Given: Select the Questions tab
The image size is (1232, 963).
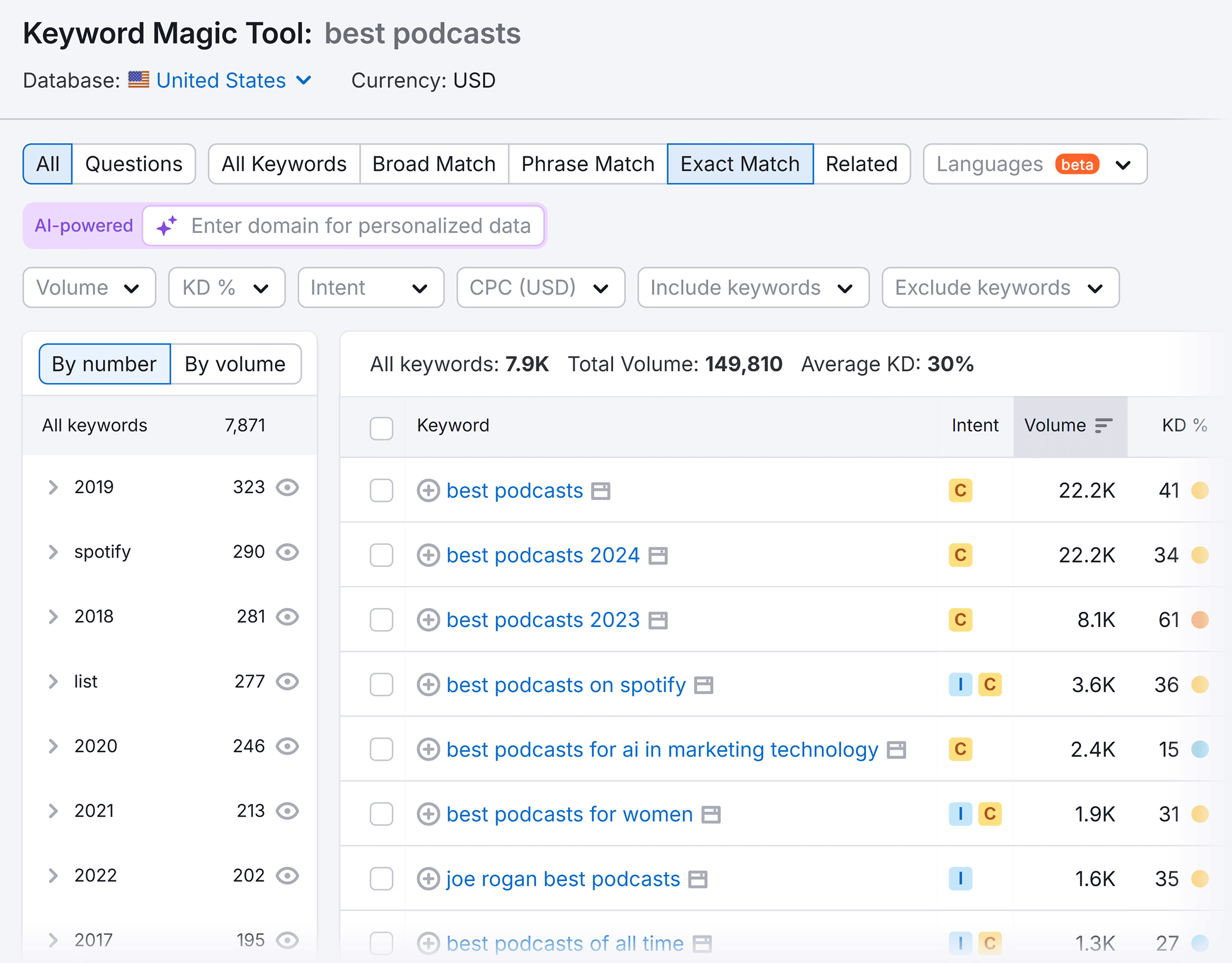Looking at the screenshot, I should tap(134, 164).
